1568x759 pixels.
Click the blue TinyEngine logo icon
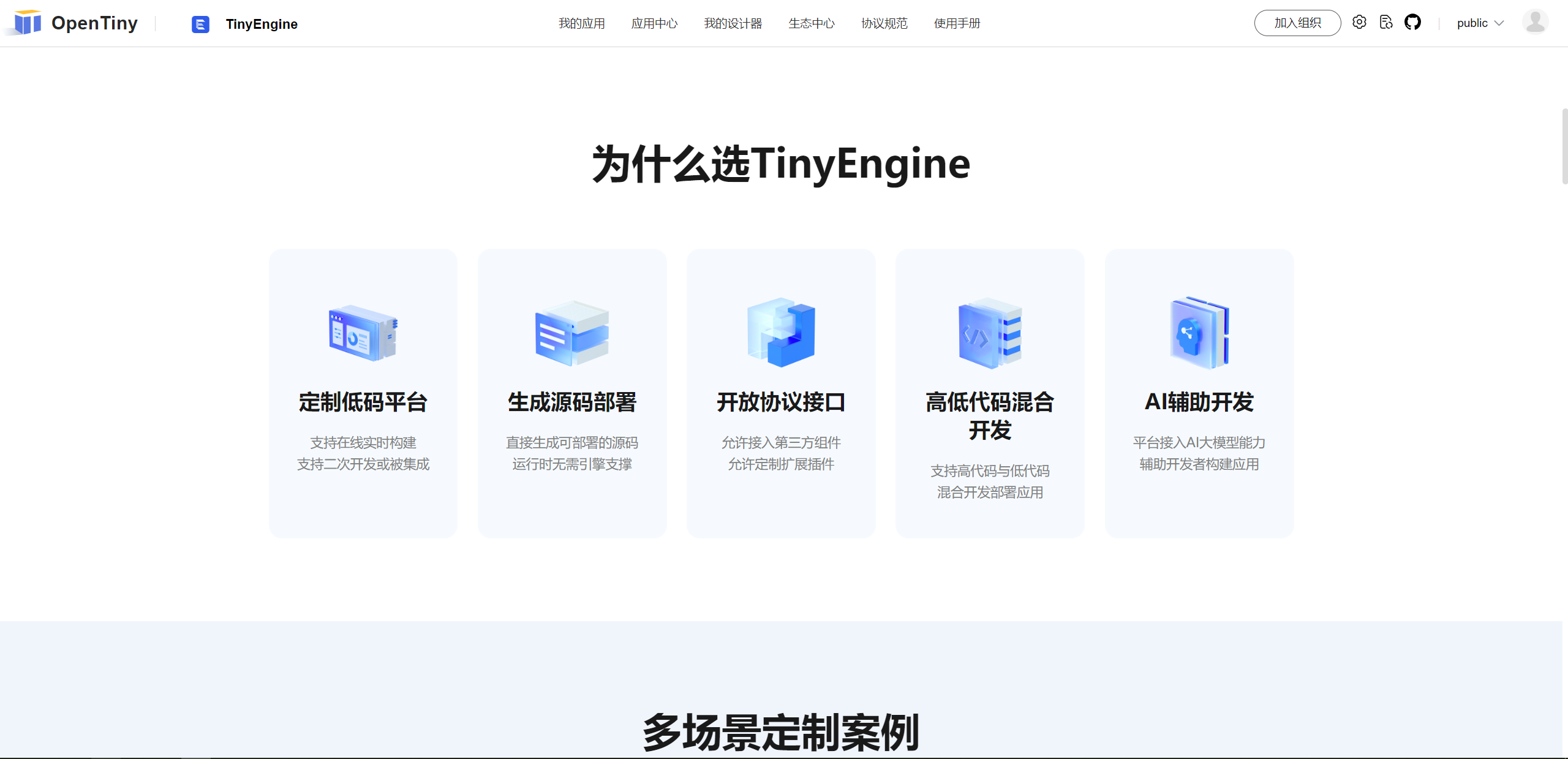point(200,24)
